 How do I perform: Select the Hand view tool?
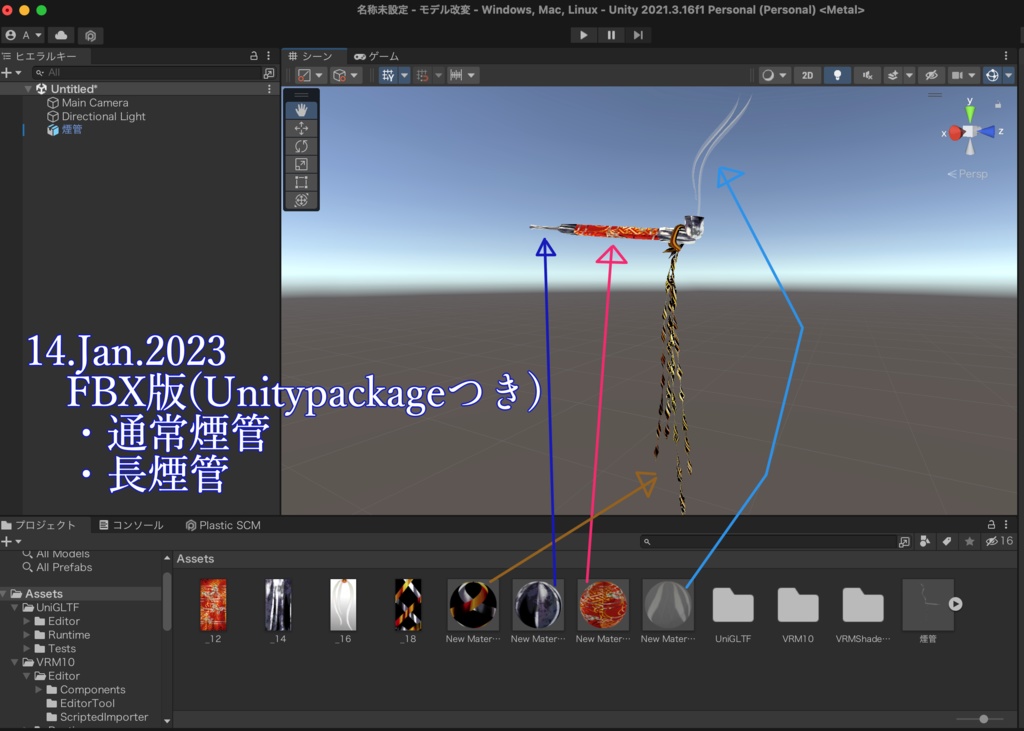tap(301, 110)
